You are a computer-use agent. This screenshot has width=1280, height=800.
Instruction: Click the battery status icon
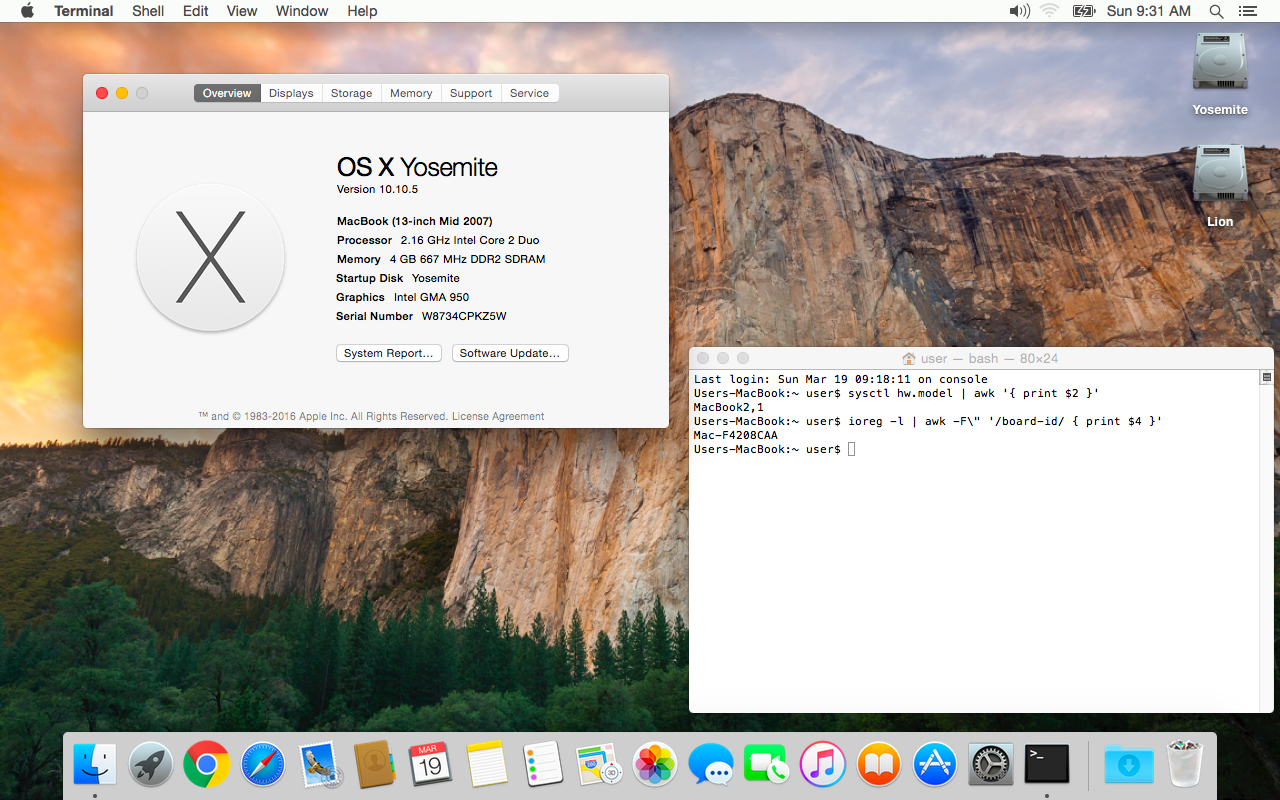(x=1083, y=11)
